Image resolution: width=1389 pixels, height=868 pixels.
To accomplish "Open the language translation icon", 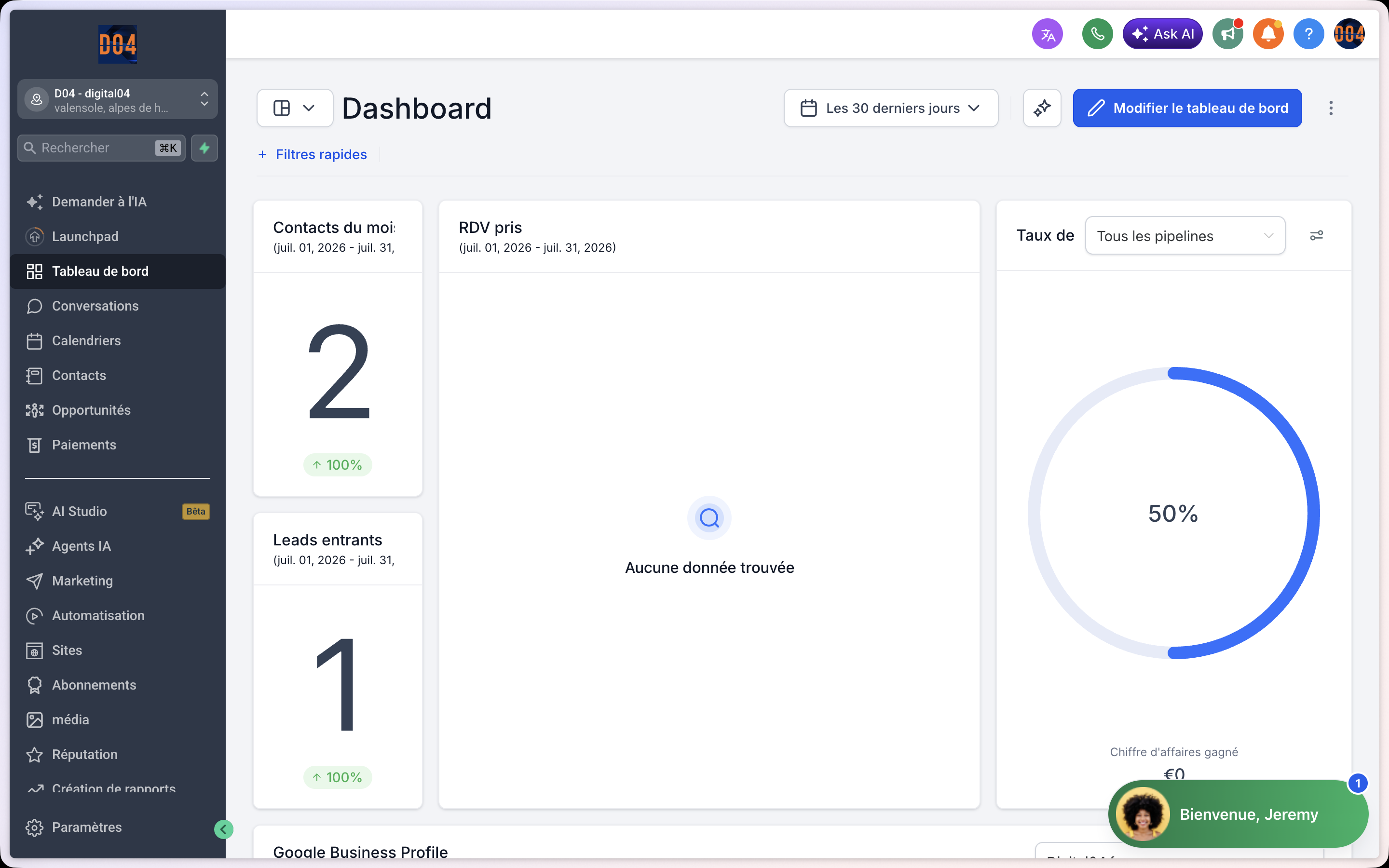I will tap(1048, 34).
